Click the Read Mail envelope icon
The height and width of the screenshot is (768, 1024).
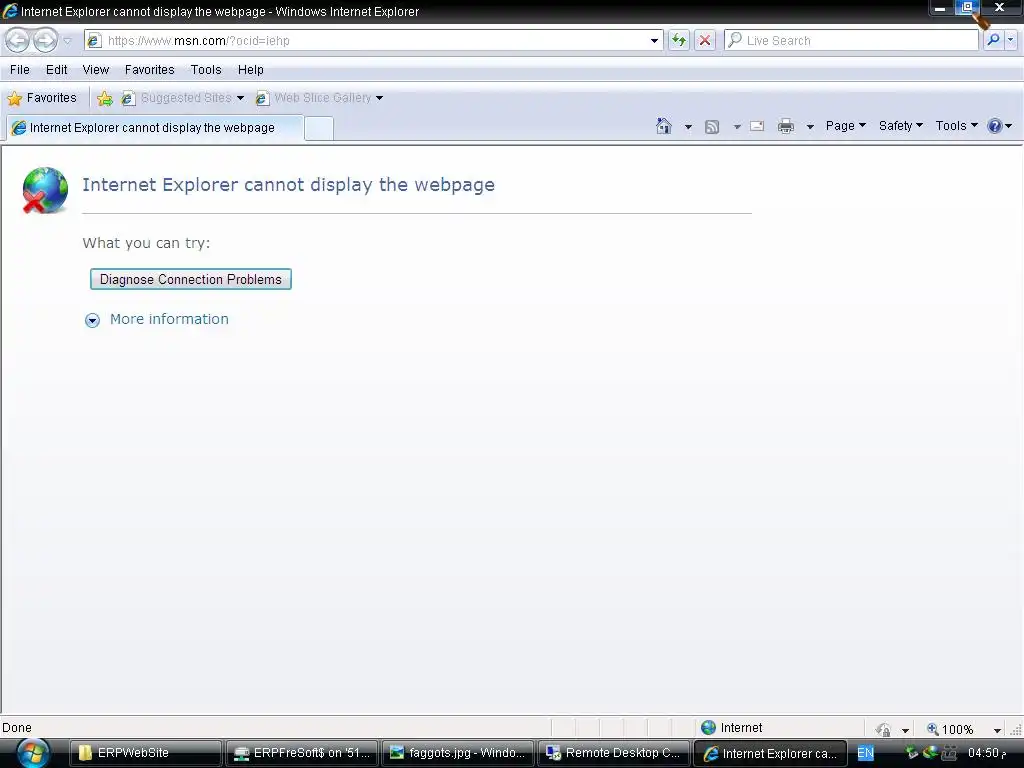click(x=757, y=126)
